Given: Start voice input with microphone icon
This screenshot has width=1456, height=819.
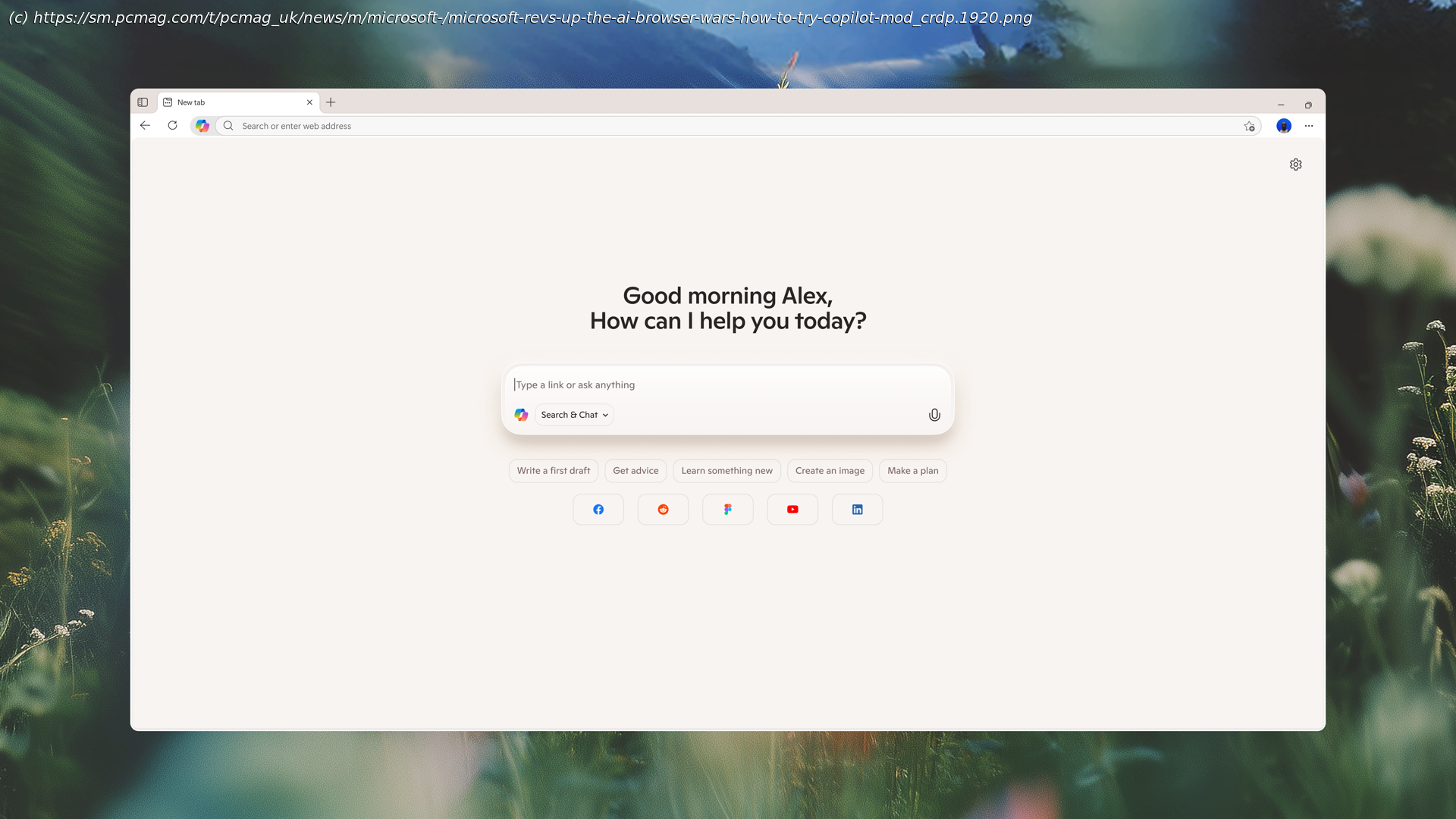Looking at the screenshot, I should [x=934, y=415].
